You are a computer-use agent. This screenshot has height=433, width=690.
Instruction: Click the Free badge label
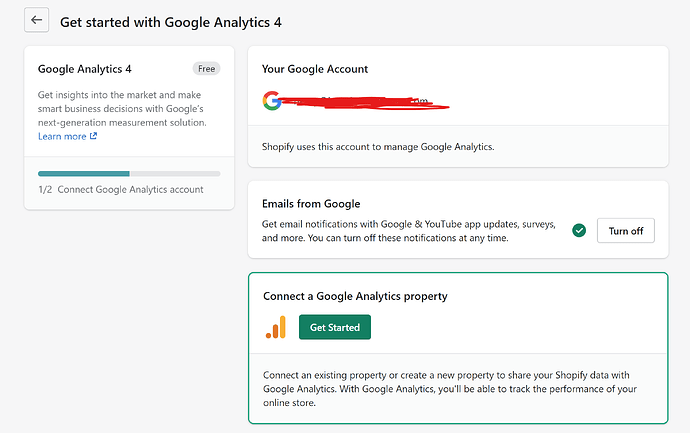207,69
